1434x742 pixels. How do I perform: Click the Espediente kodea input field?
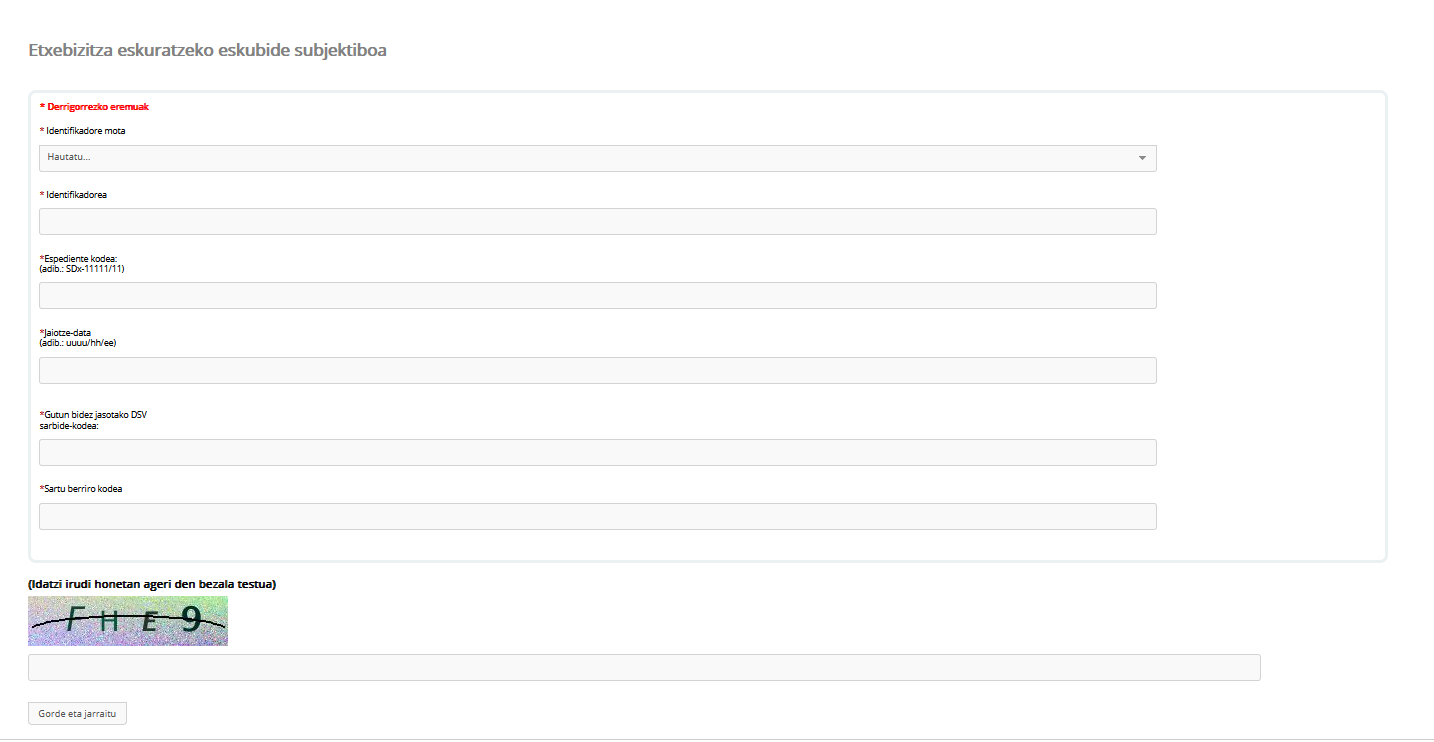coord(597,295)
